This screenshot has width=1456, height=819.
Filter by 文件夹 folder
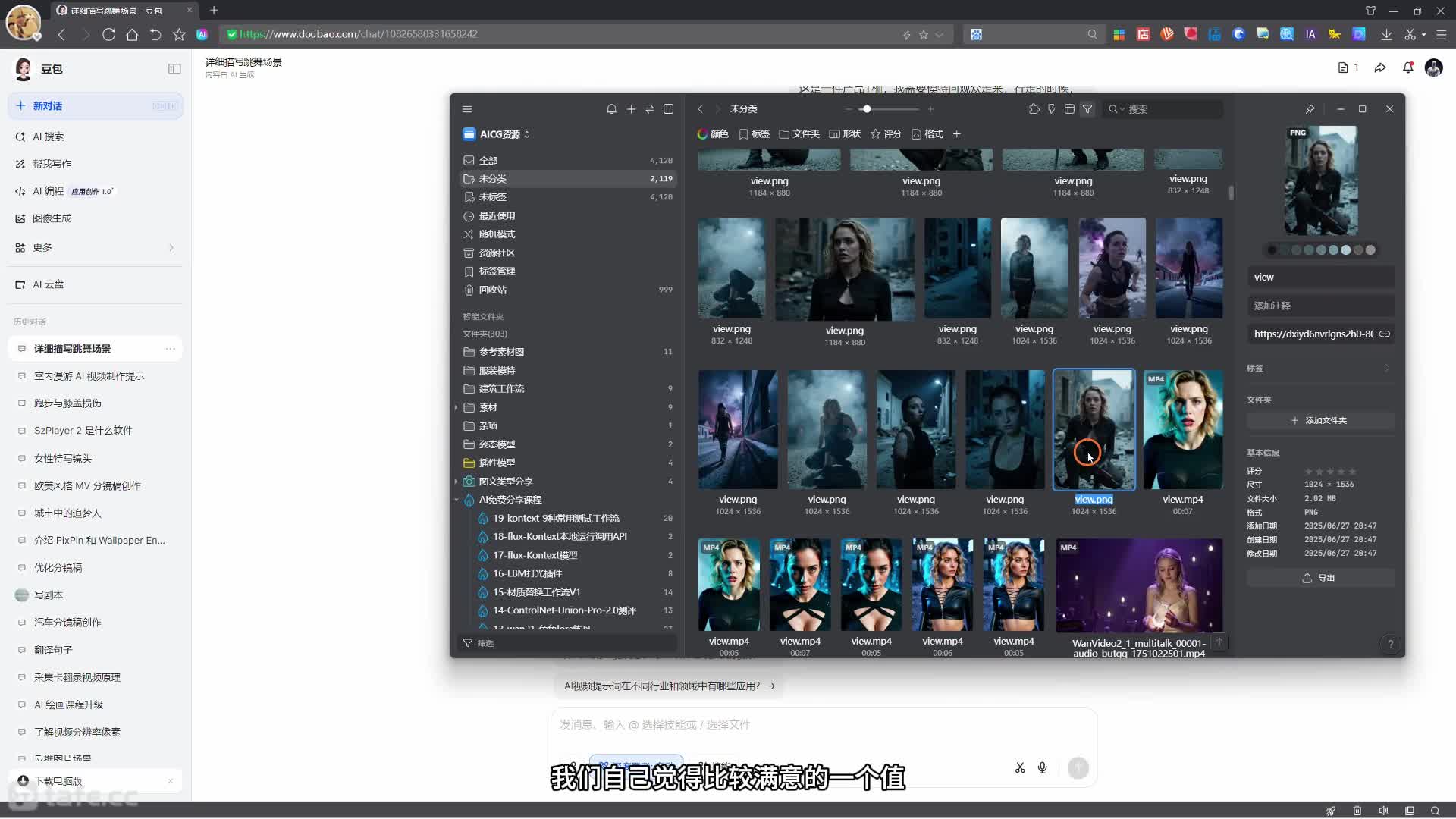799,134
